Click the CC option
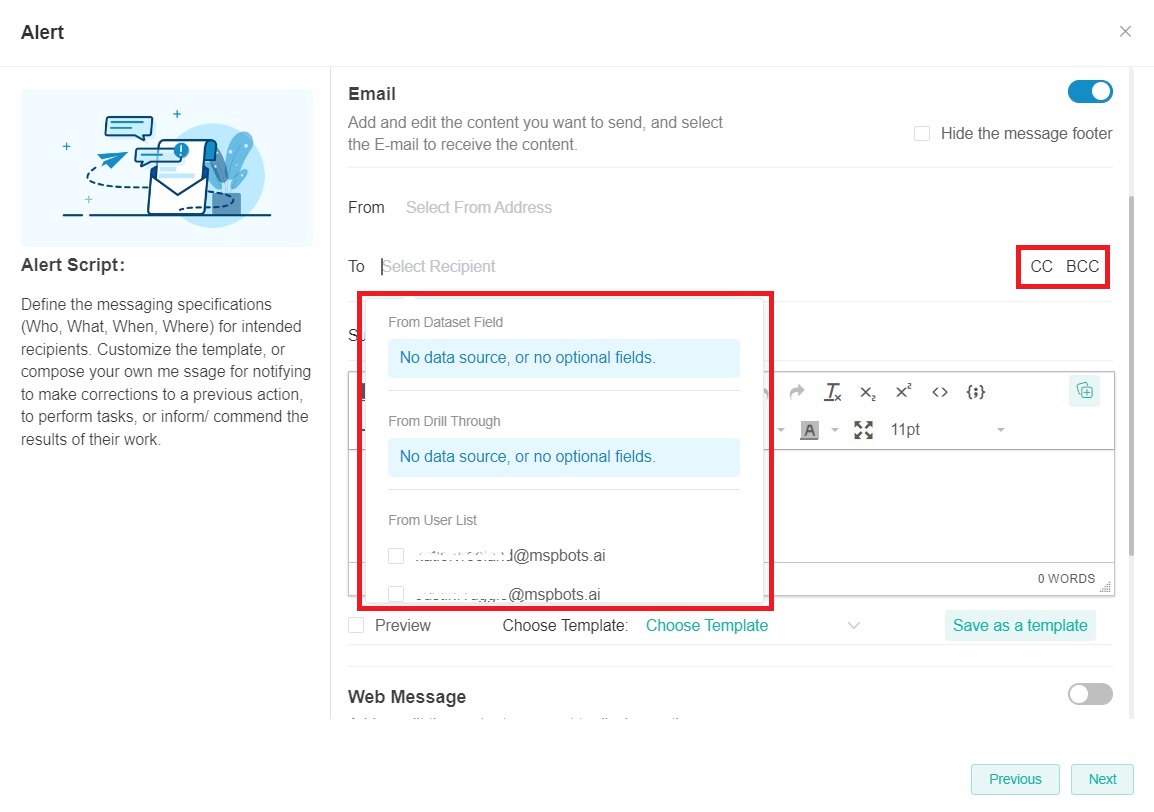 [x=1041, y=266]
